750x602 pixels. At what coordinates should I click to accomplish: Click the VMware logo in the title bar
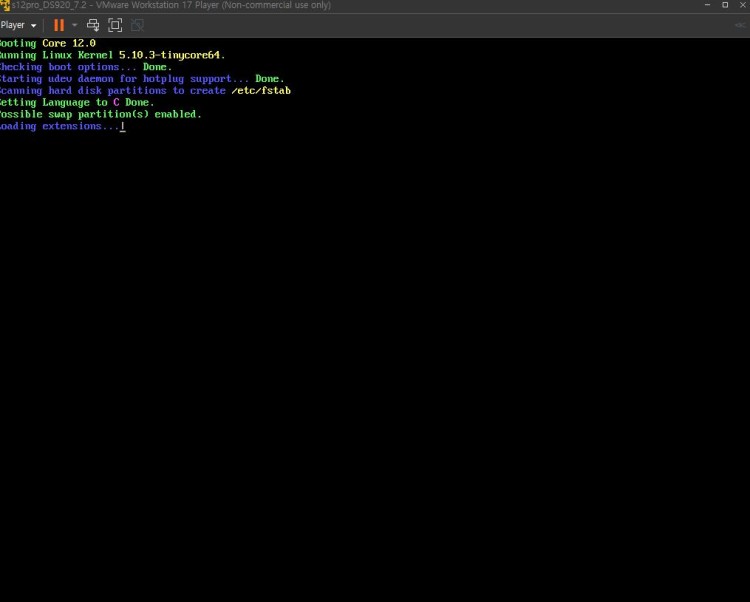click(x=5, y=5)
